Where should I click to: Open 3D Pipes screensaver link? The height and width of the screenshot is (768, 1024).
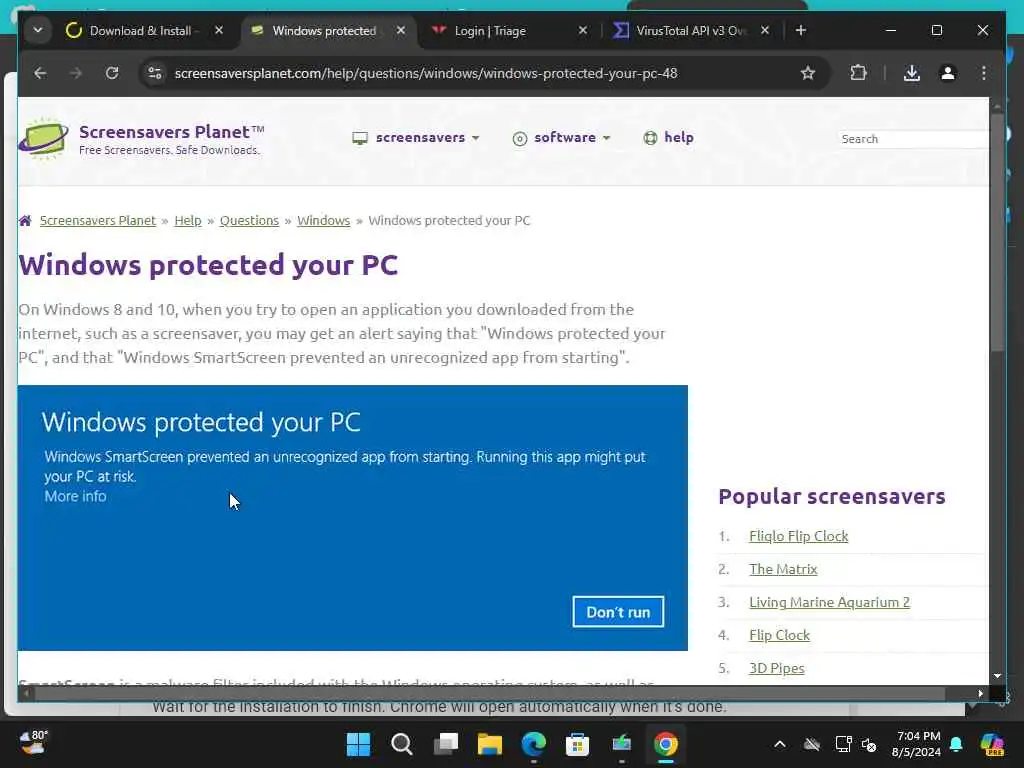pyautogui.click(x=776, y=668)
